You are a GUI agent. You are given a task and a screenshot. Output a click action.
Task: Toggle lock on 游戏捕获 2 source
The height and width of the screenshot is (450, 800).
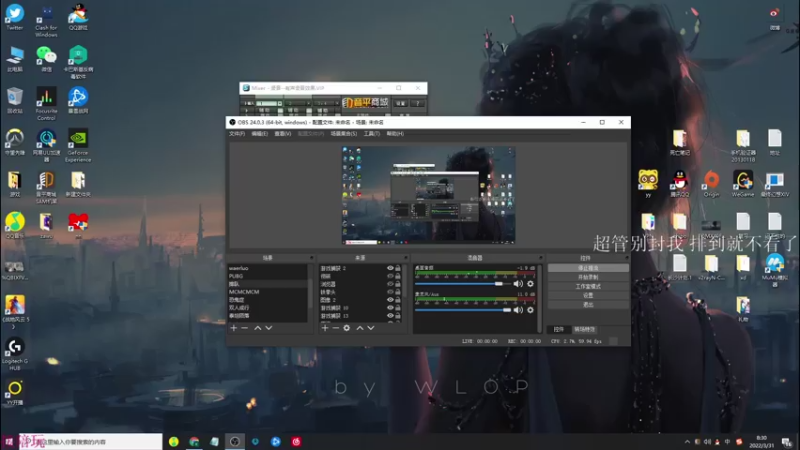click(x=398, y=268)
